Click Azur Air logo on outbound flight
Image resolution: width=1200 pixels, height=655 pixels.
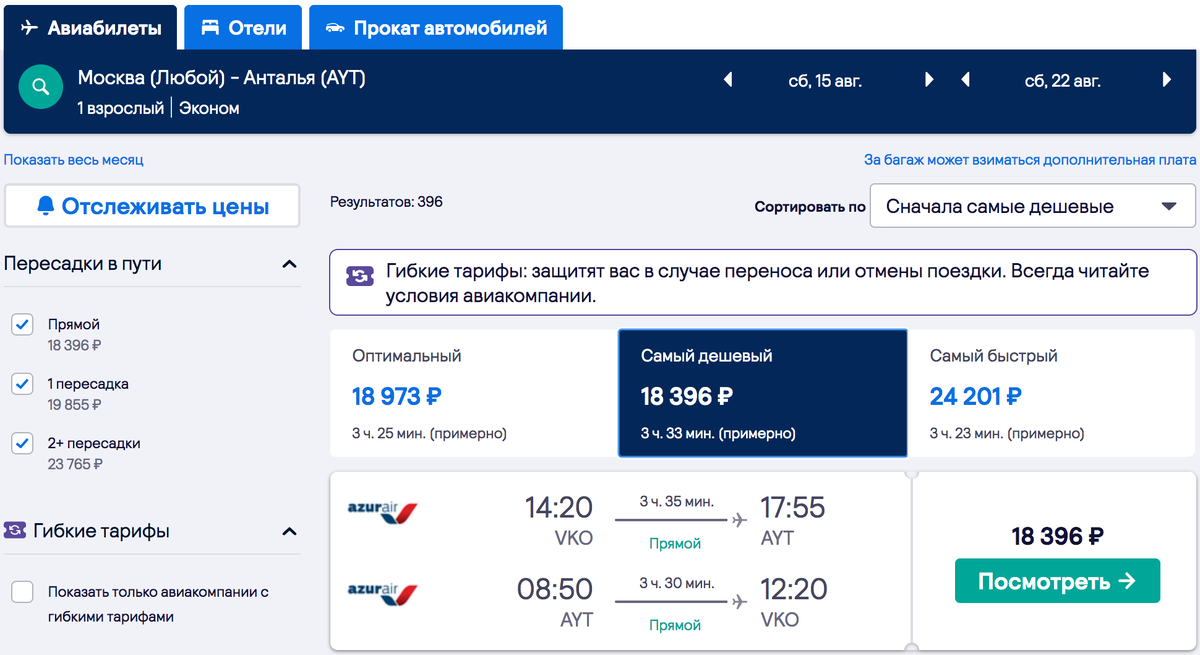tap(382, 513)
